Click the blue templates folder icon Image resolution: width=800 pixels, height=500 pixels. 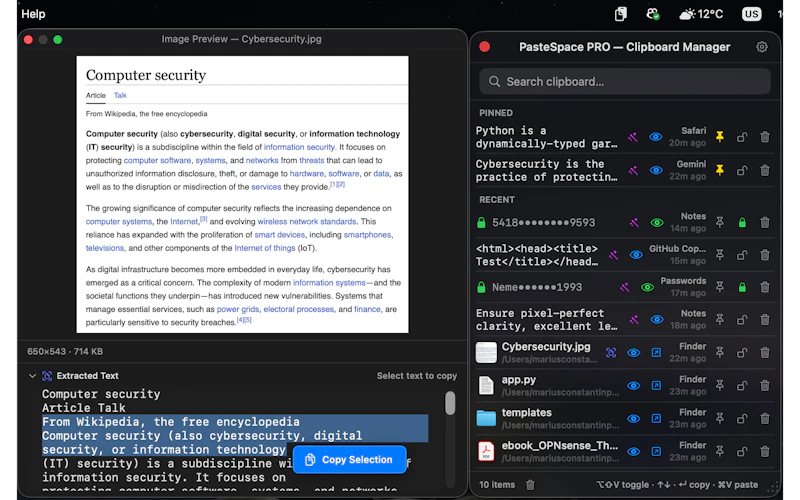coord(486,418)
